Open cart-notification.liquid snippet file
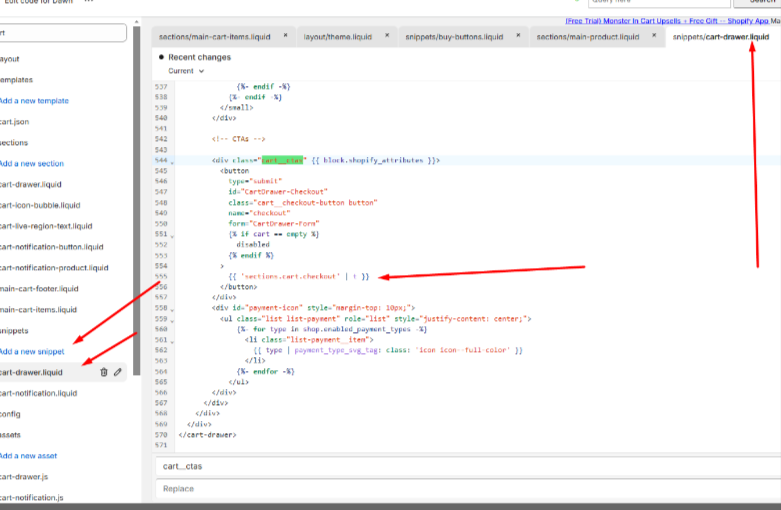 tap(38, 393)
